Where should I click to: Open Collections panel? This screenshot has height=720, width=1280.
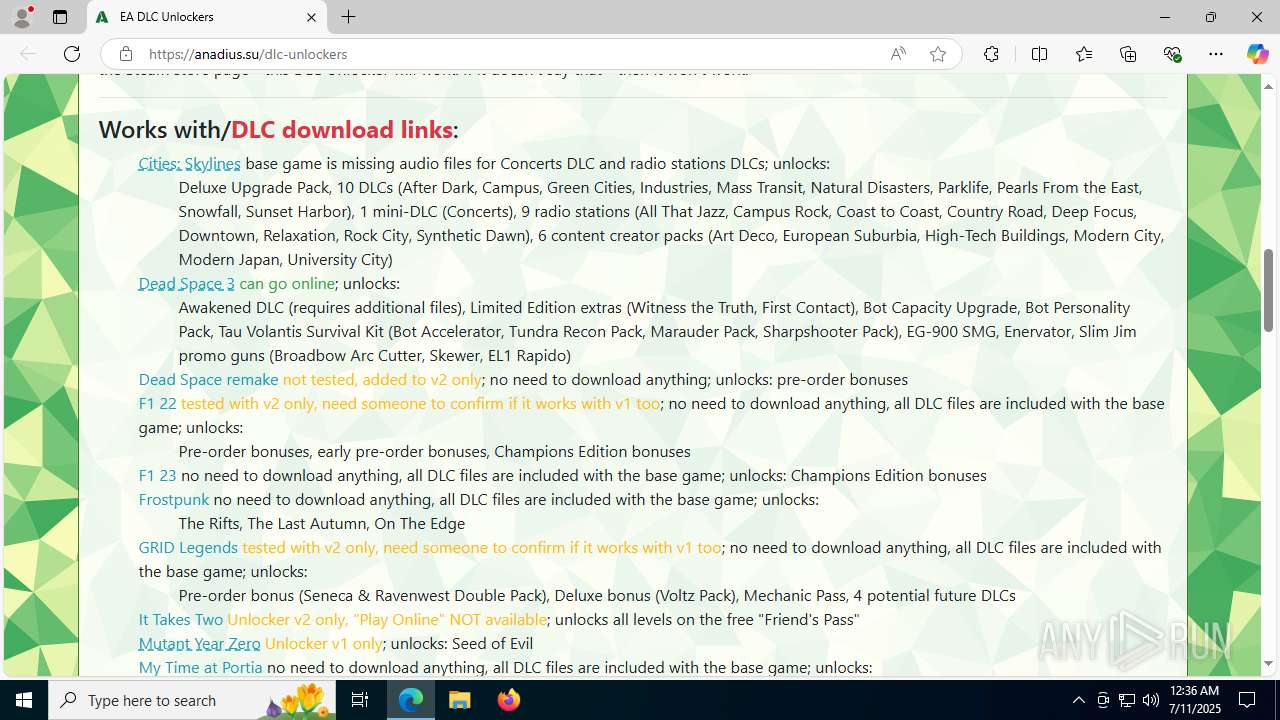pos(1128,54)
